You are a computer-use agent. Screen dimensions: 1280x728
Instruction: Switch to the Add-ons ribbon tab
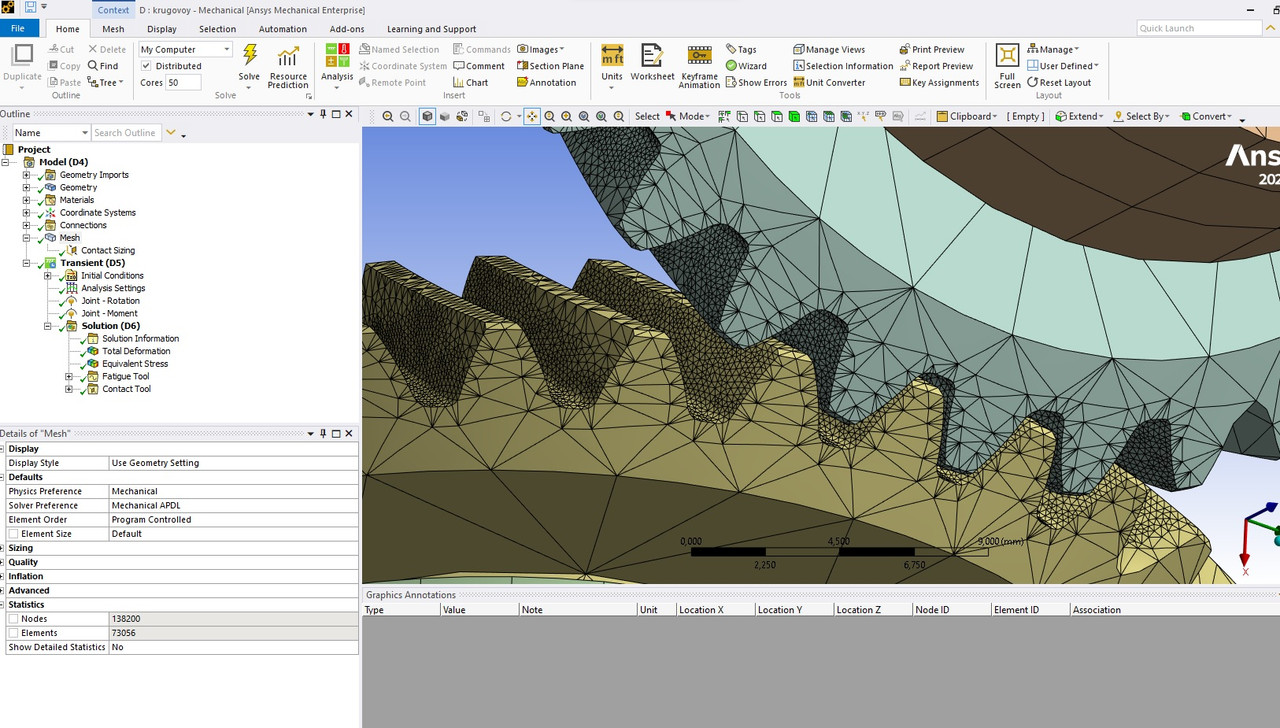(347, 29)
